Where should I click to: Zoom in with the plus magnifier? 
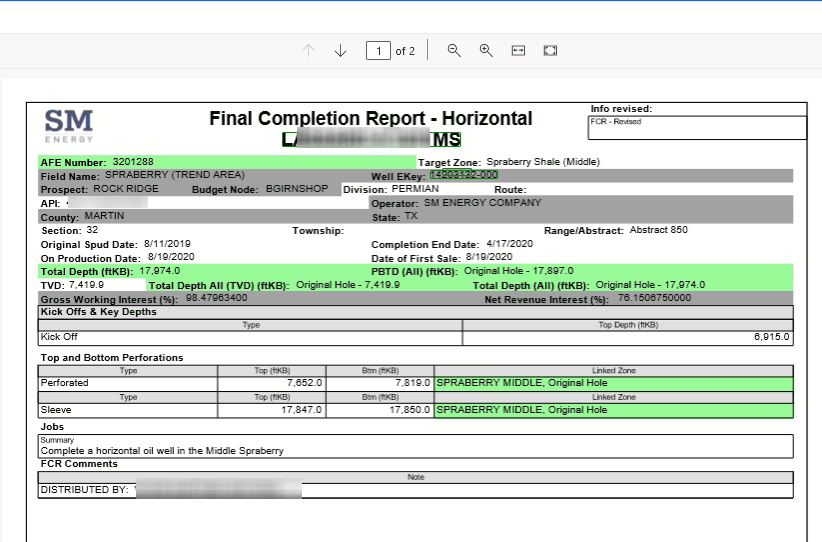tap(486, 50)
